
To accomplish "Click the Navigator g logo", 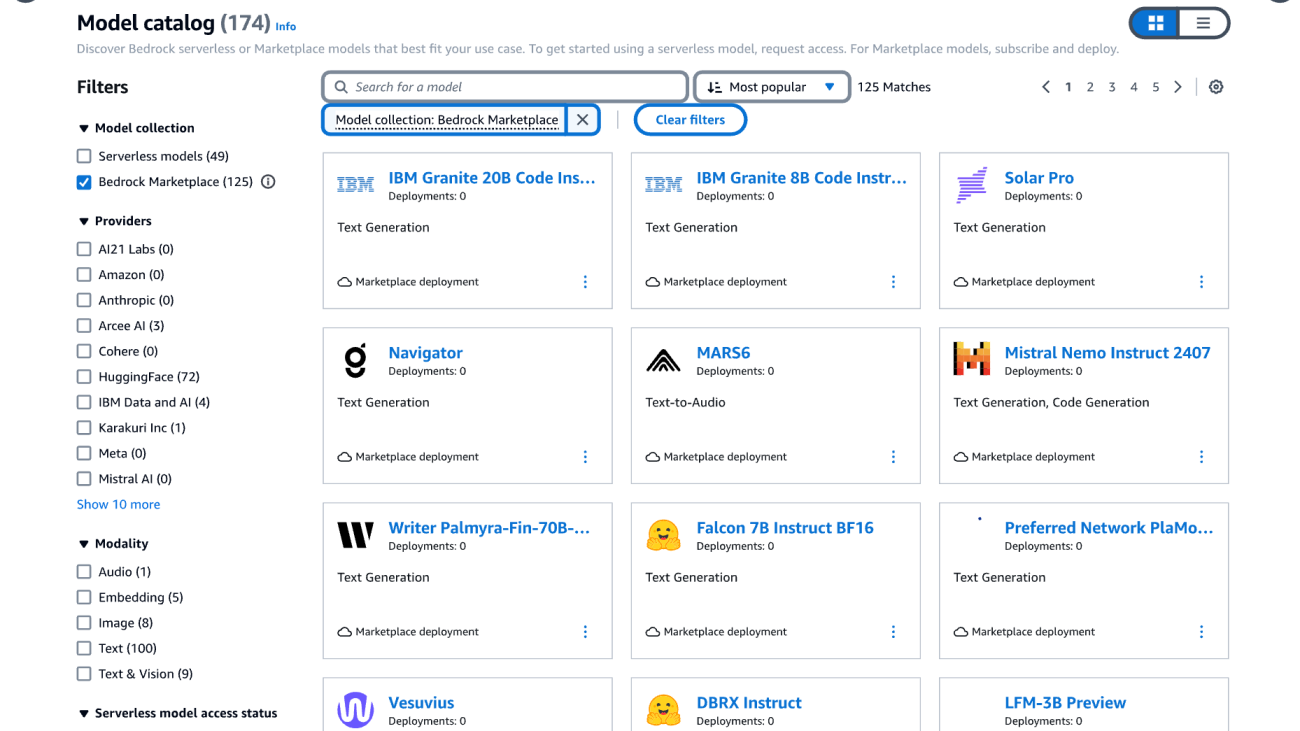I will (355, 361).
